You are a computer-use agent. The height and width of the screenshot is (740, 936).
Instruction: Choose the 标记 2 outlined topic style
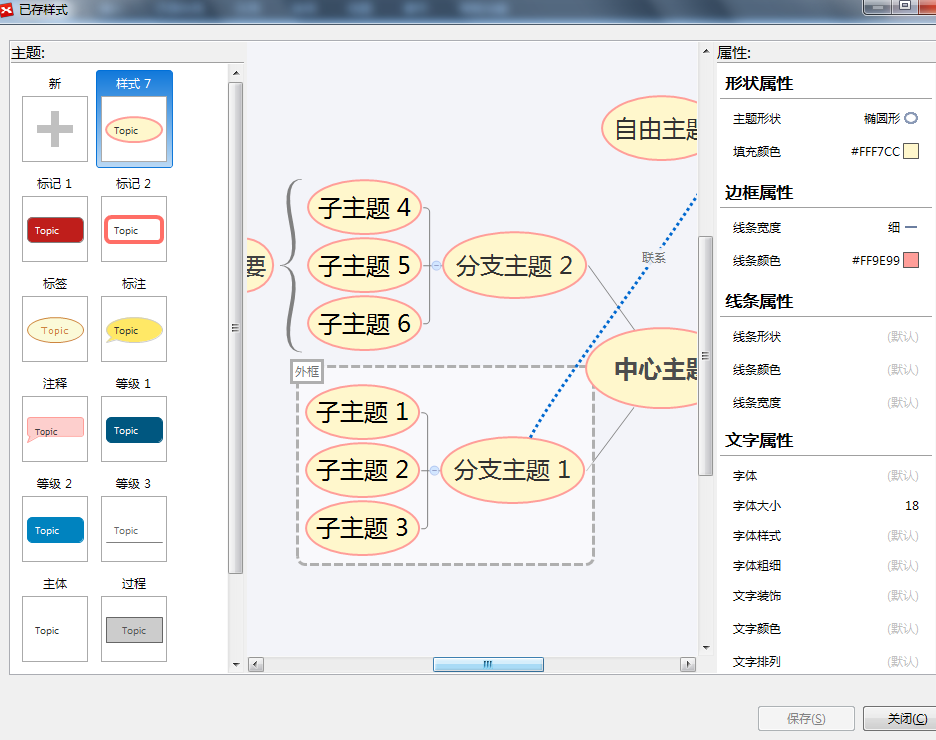tap(134, 229)
